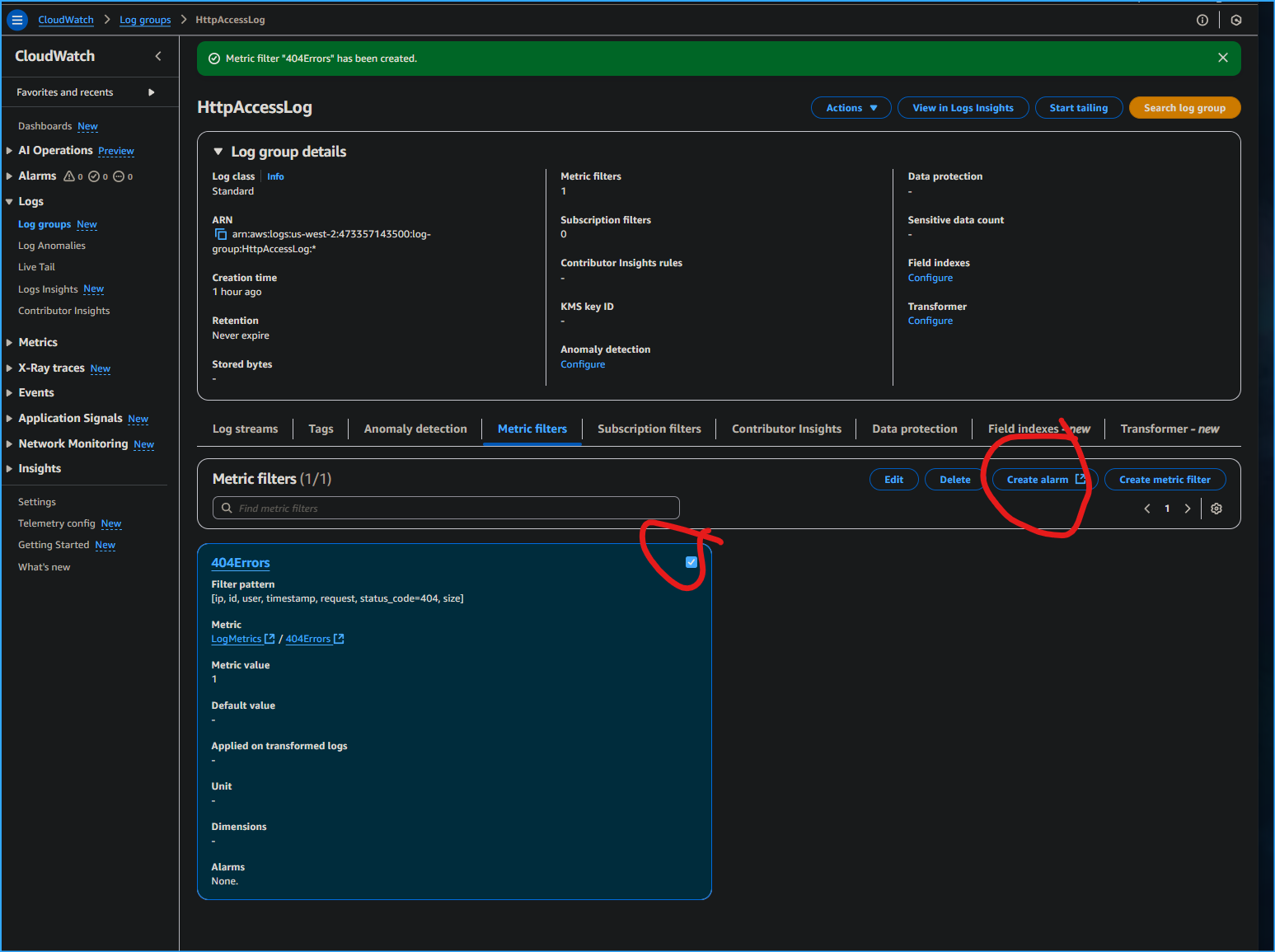Click the info icon in the top bar

coord(1202,20)
